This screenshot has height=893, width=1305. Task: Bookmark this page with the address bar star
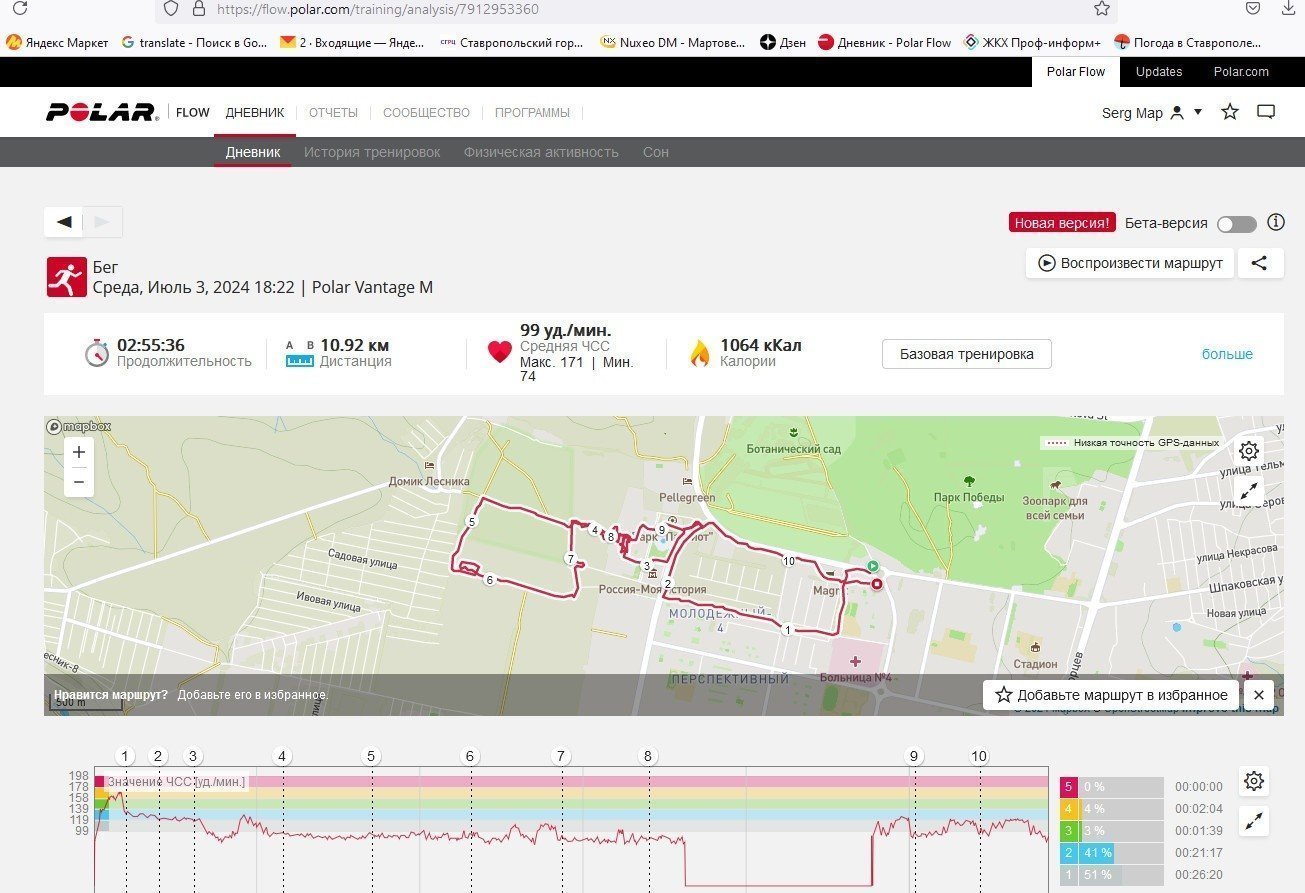(1102, 8)
